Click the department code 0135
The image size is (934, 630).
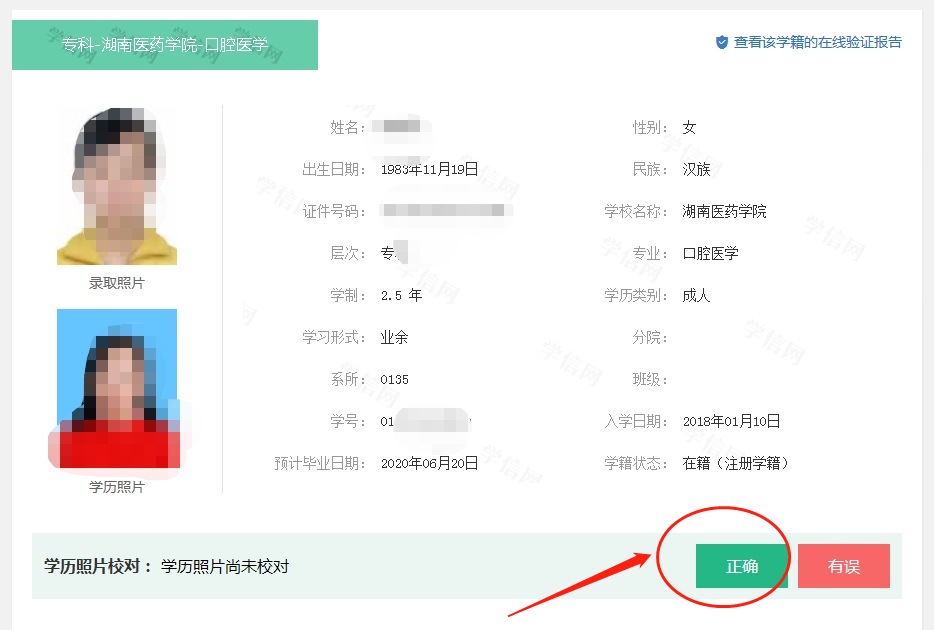pos(394,380)
